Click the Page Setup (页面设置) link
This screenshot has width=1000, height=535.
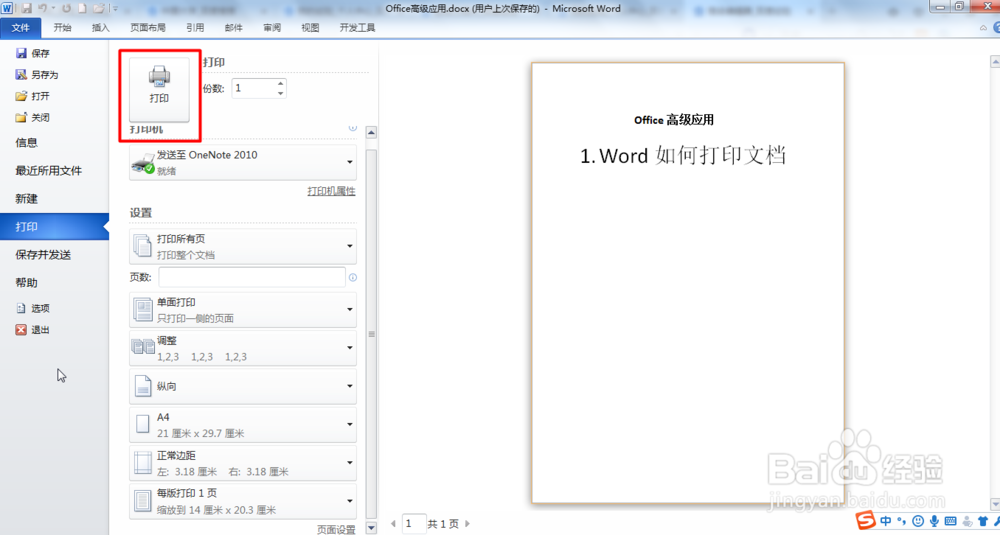pyautogui.click(x=336, y=529)
